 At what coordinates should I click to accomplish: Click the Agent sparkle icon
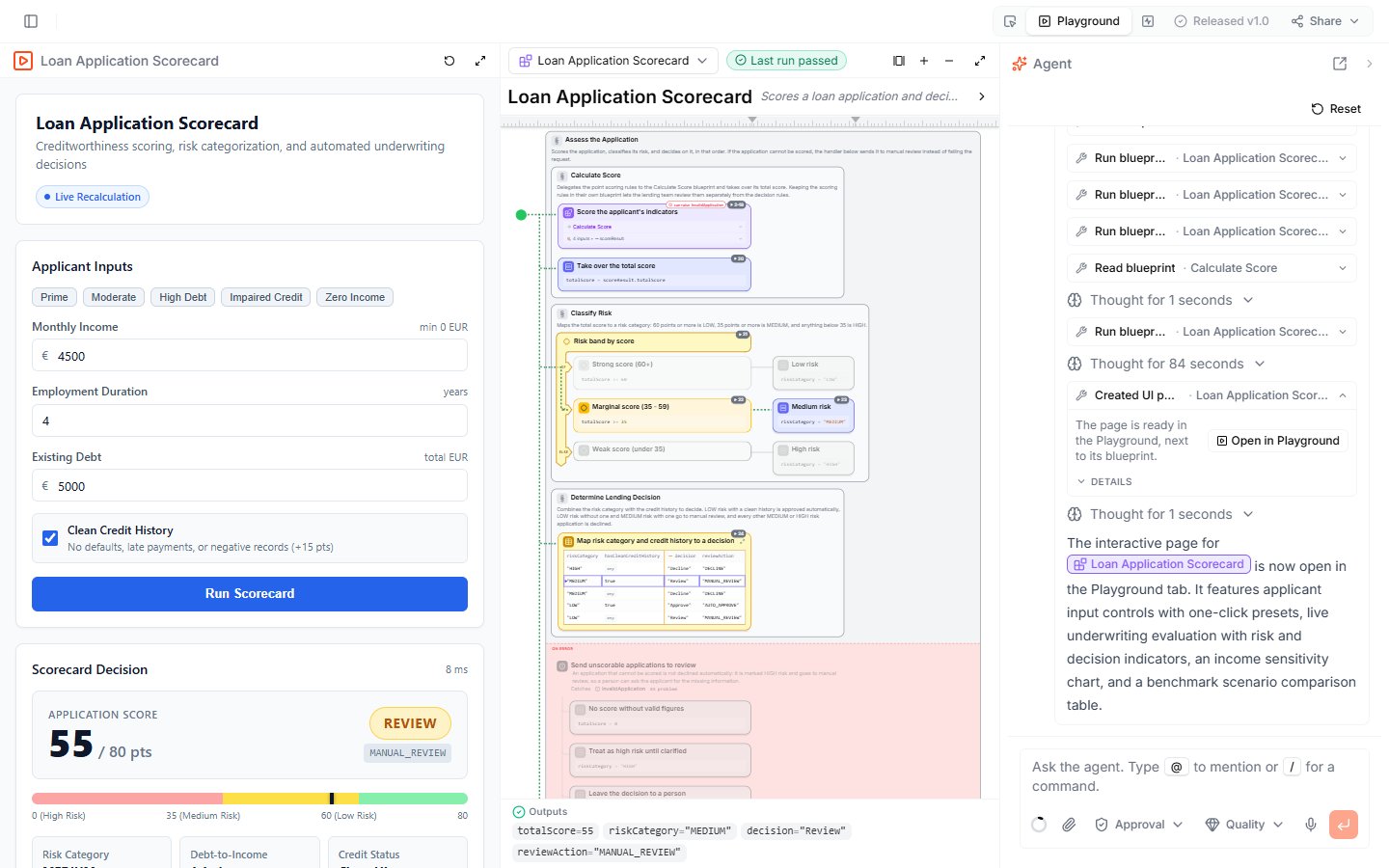click(x=1020, y=64)
